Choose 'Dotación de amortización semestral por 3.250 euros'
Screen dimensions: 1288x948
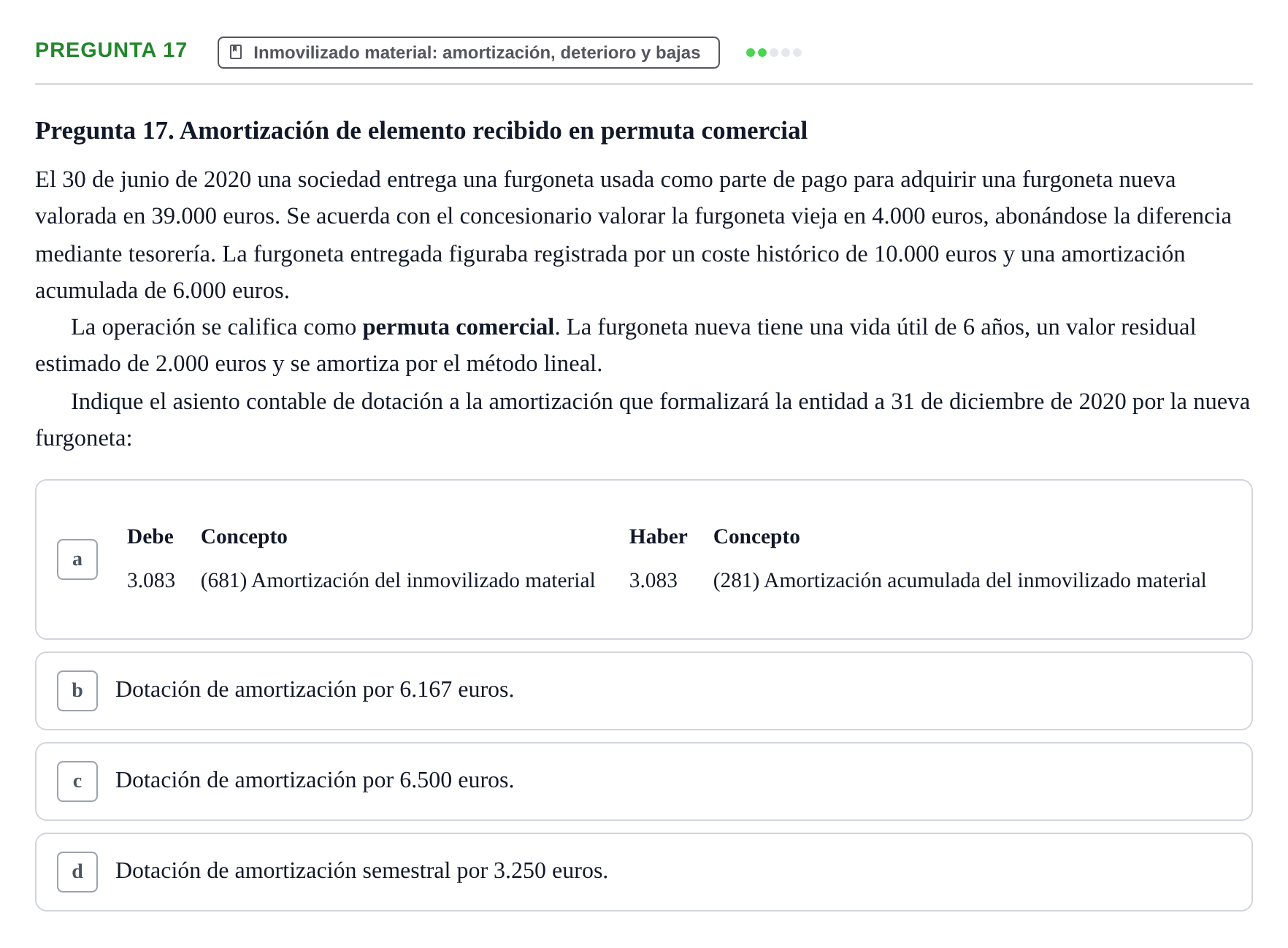point(361,871)
